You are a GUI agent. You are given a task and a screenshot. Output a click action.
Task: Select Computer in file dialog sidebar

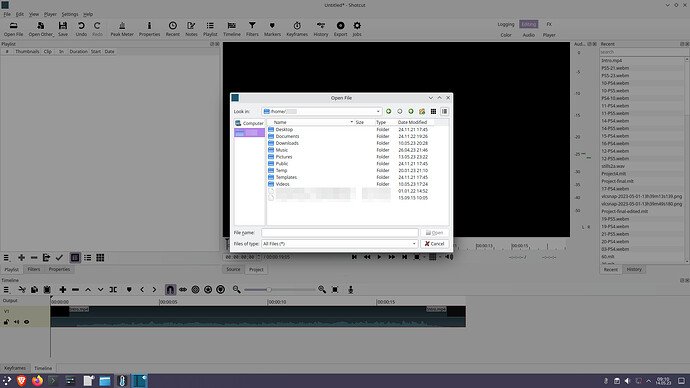(249, 123)
